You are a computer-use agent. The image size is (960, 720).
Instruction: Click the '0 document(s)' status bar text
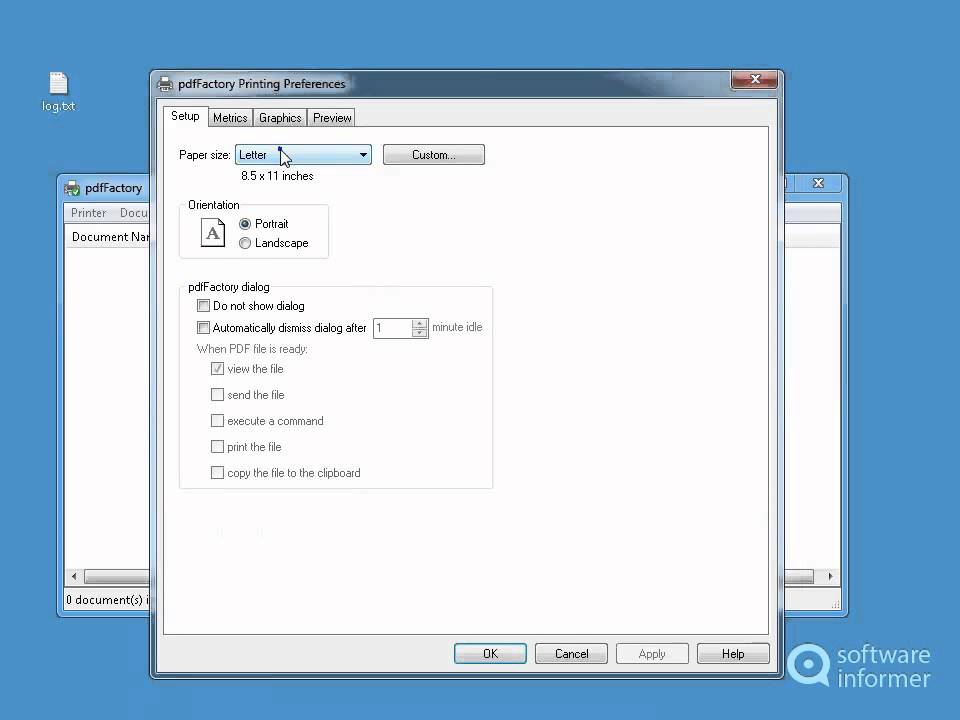coord(105,600)
